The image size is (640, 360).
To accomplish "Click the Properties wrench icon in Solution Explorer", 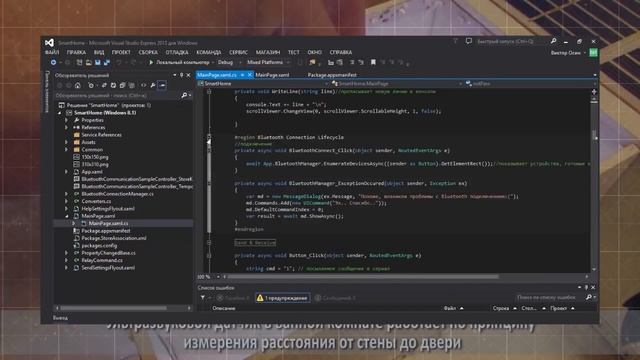I will coord(153,85).
